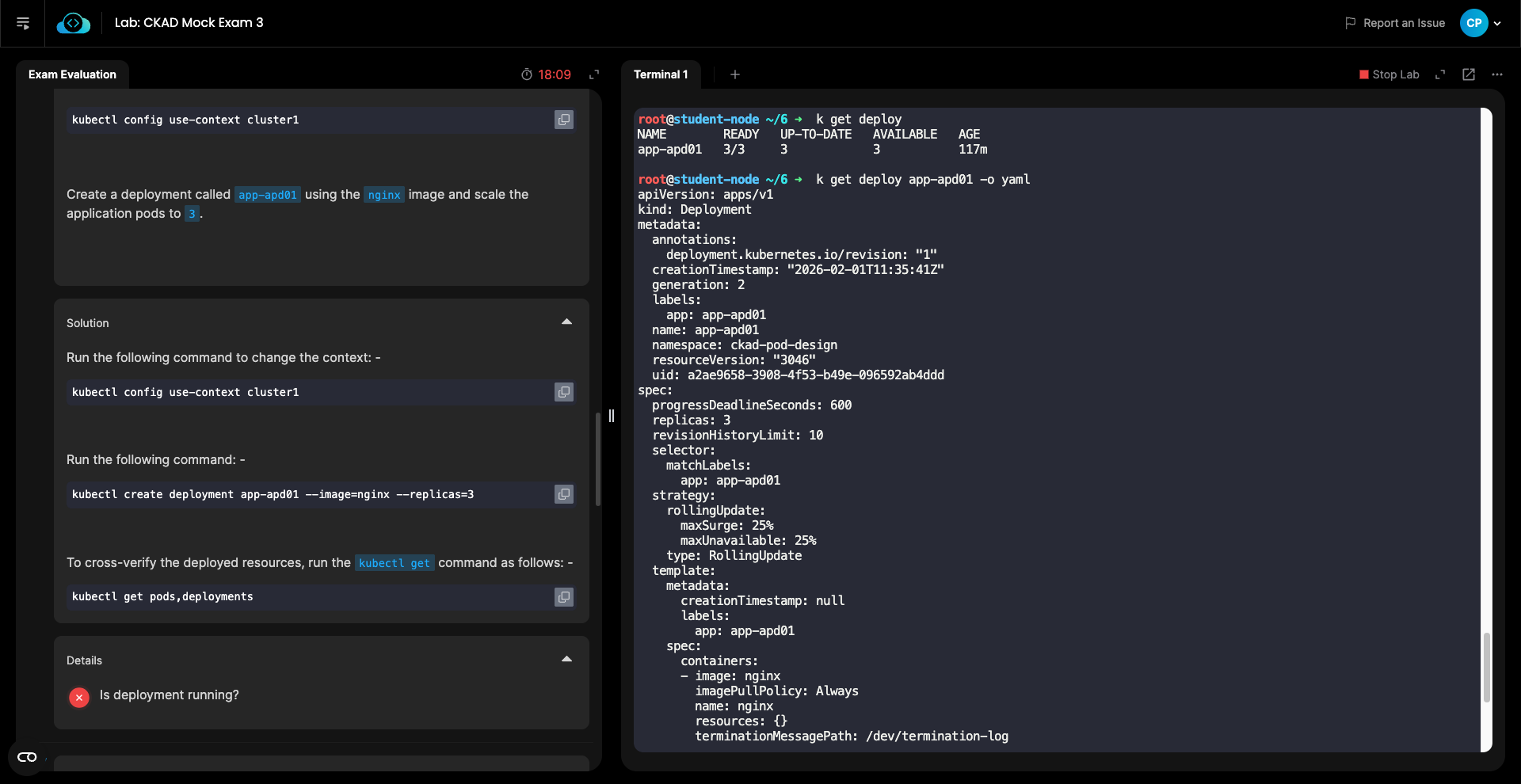Viewport: 1521px width, 784px height.
Task: Open the sidebar menu hamburger icon
Action: [23, 24]
